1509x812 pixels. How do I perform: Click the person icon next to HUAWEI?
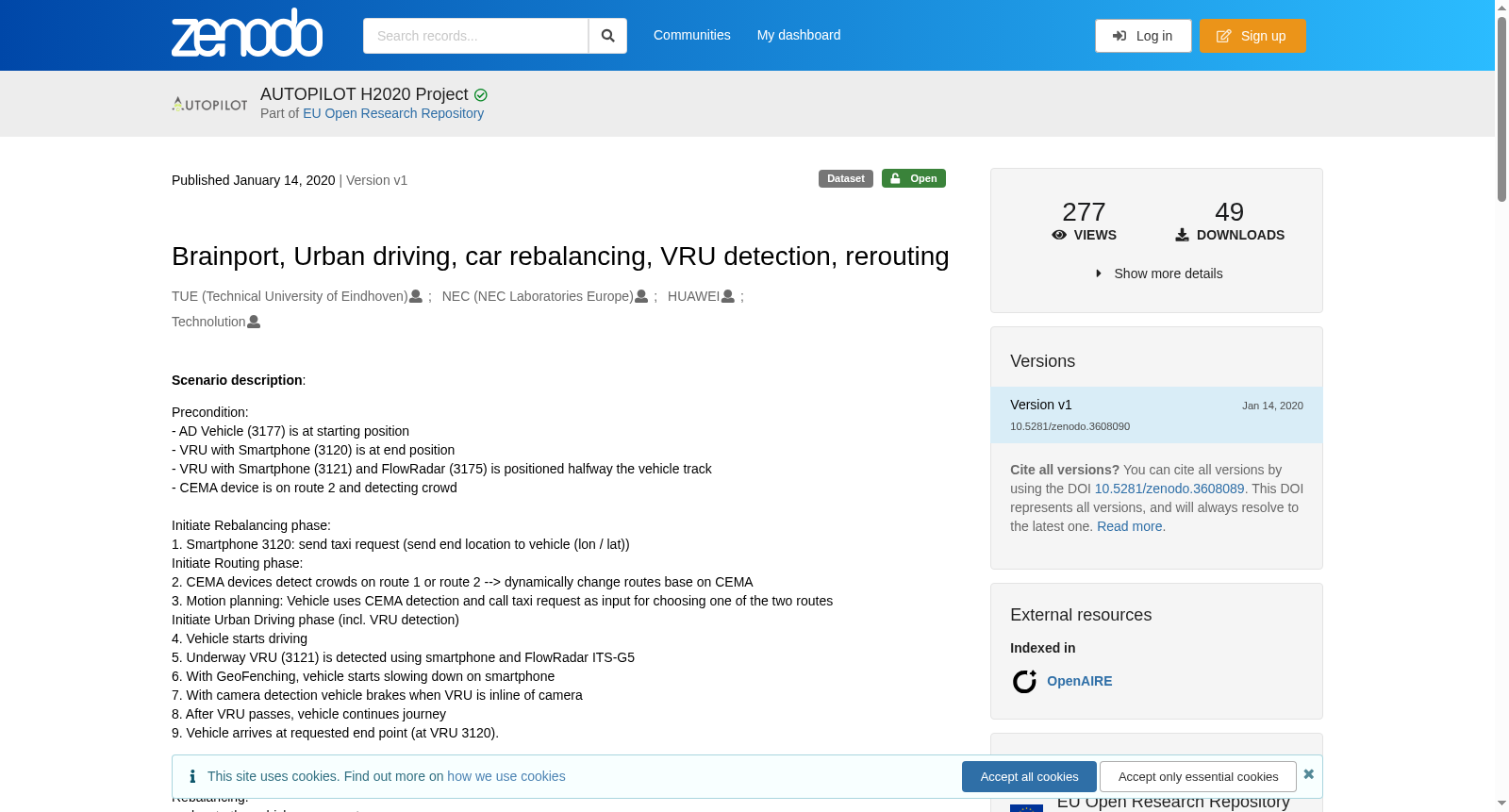pyautogui.click(x=728, y=296)
